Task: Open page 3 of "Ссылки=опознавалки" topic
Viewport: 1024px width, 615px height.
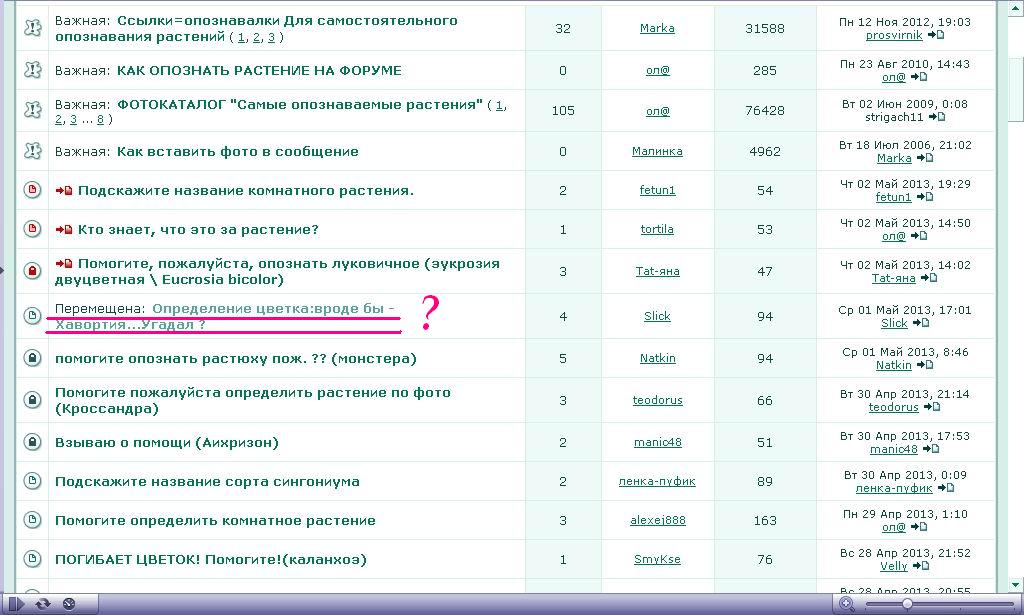Action: click(271, 37)
